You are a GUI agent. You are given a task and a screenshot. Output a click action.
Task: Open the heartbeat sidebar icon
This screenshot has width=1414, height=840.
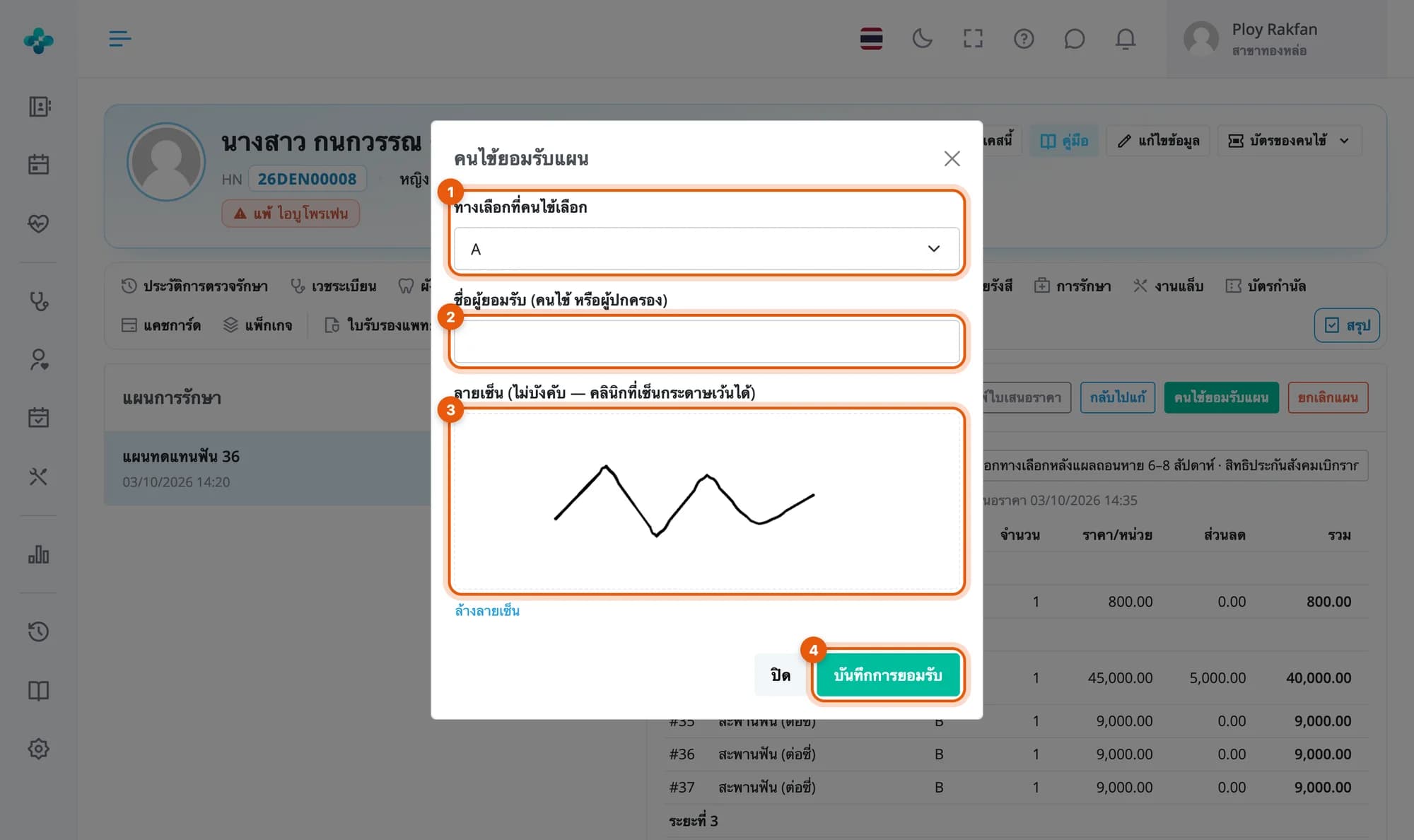click(39, 223)
